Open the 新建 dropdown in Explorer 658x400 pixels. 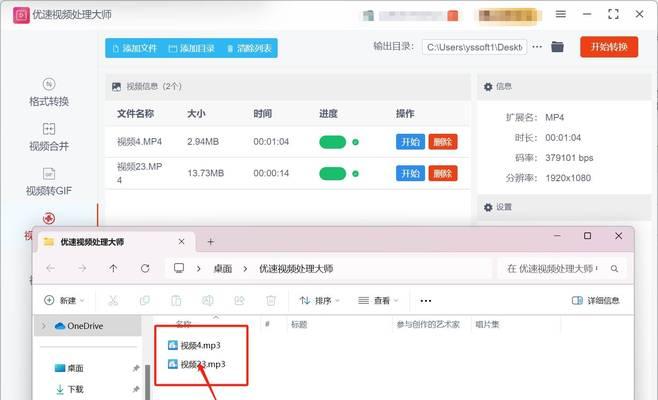64,301
